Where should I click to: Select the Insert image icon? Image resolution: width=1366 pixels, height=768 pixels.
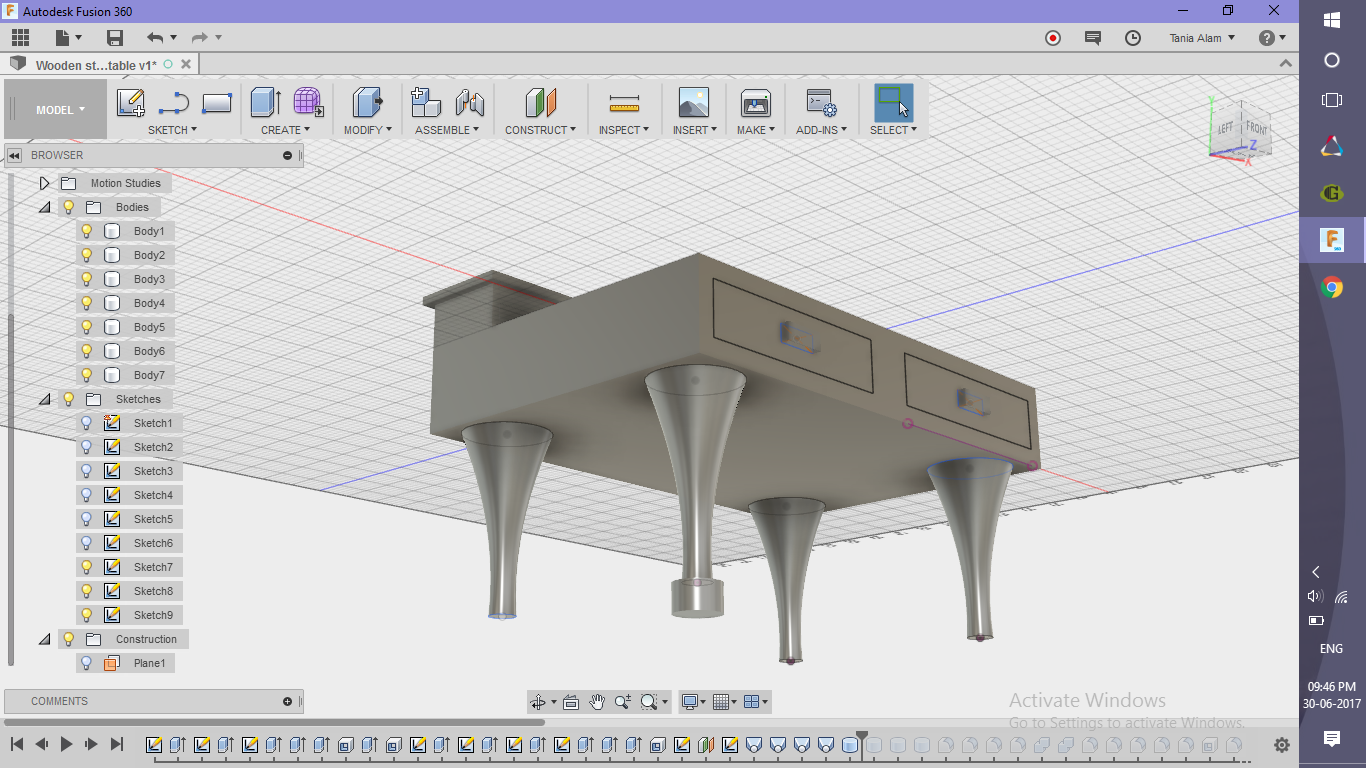[693, 103]
